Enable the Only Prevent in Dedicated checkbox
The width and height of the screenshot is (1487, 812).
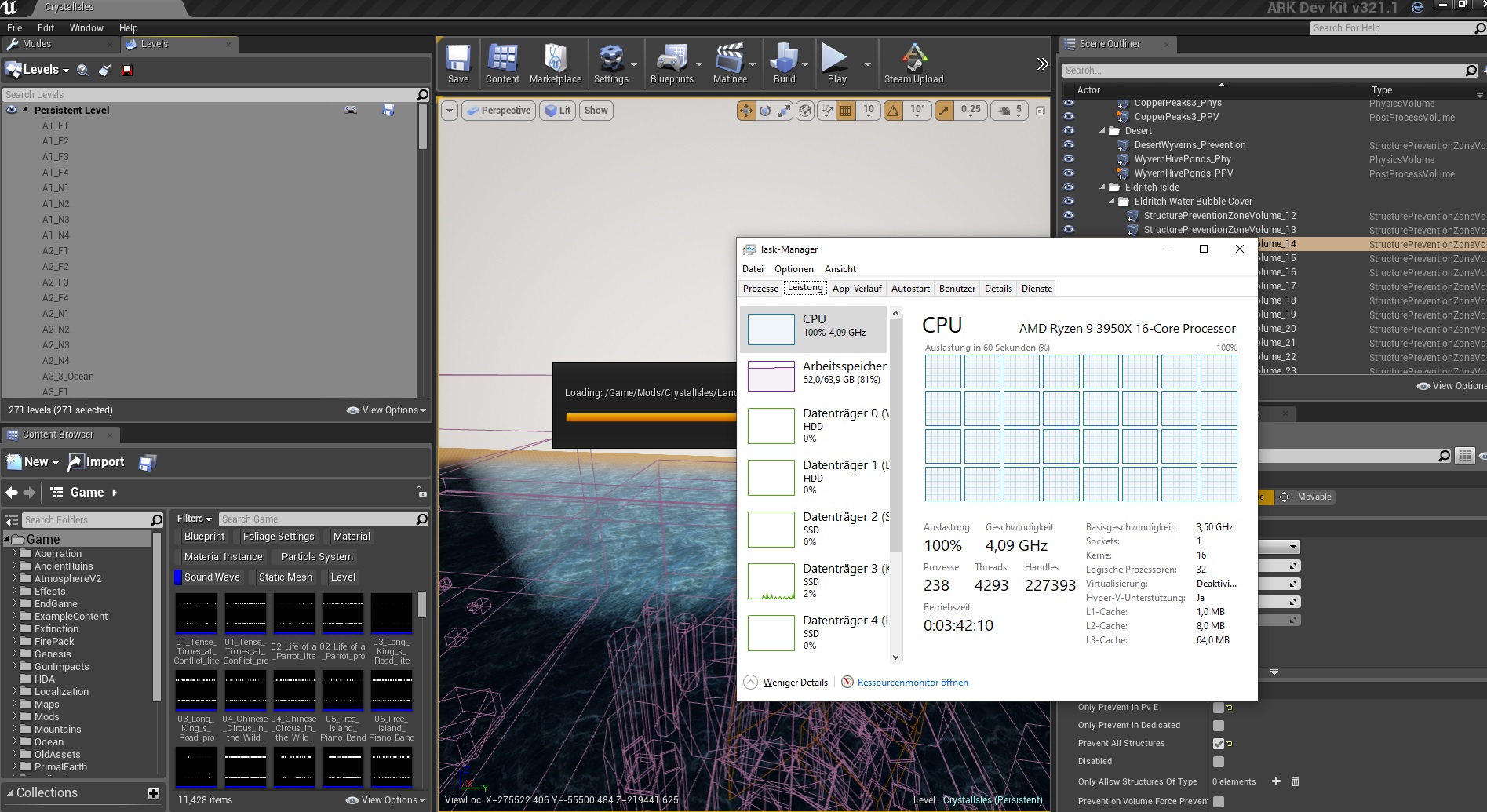pyautogui.click(x=1219, y=726)
